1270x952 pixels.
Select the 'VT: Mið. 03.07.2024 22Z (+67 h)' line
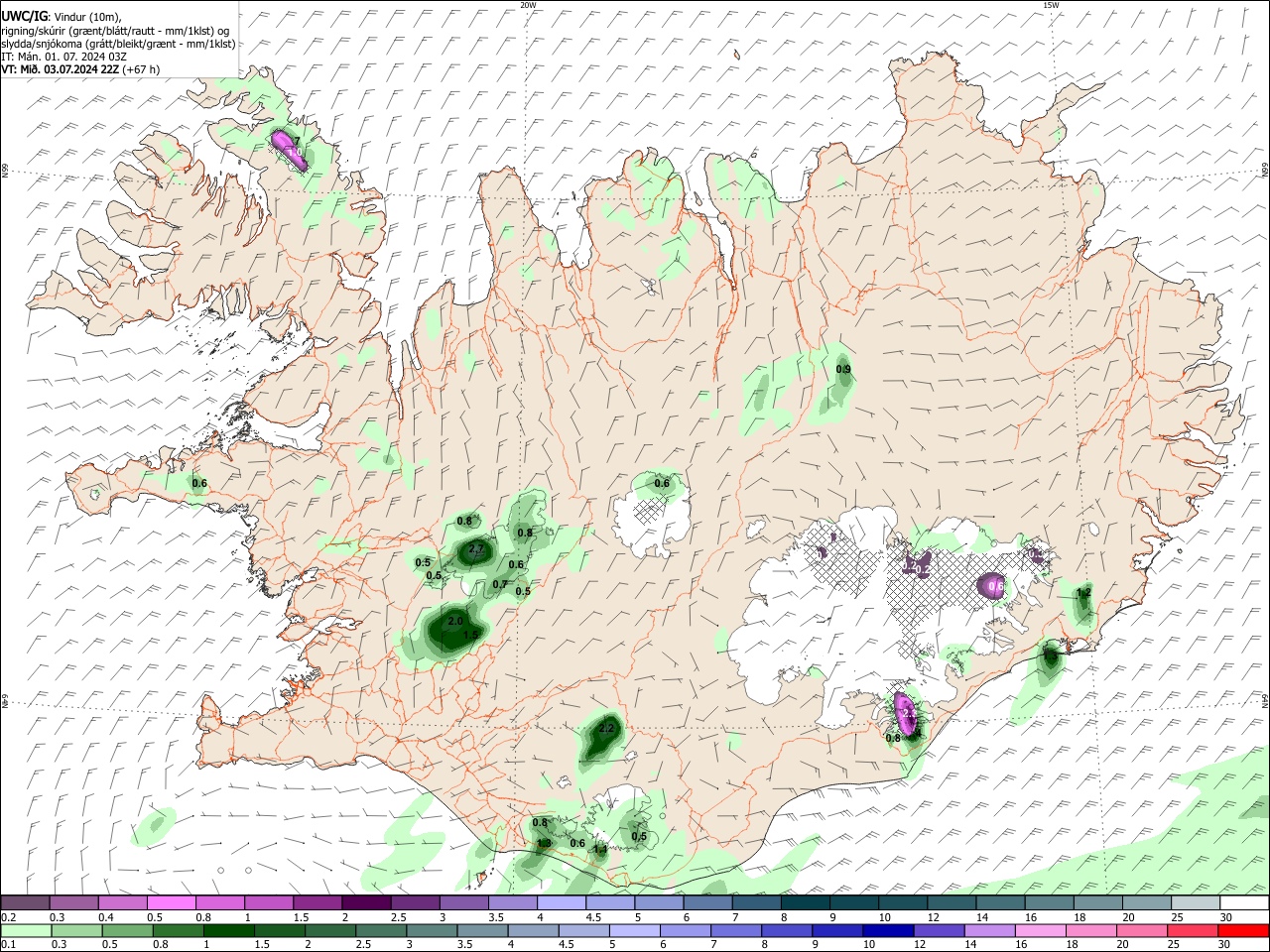click(80, 69)
